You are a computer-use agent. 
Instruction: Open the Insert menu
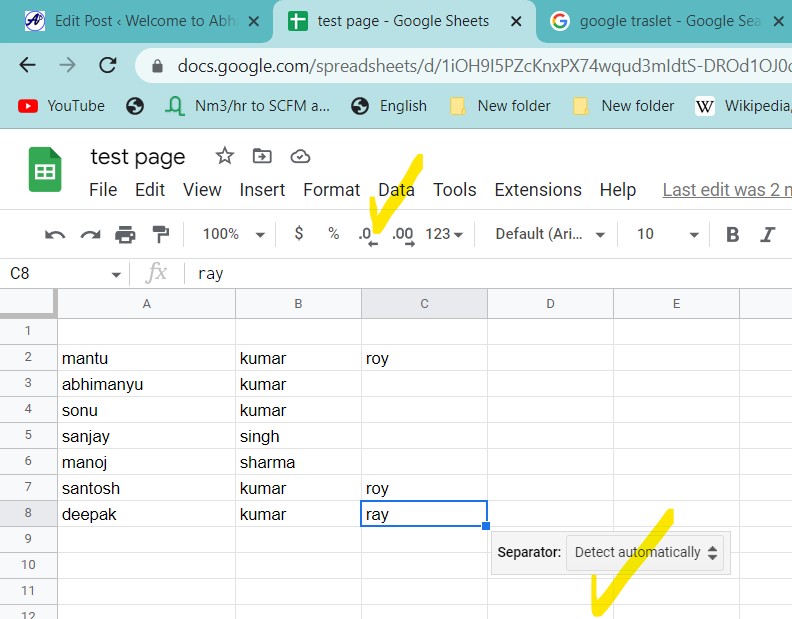262,190
